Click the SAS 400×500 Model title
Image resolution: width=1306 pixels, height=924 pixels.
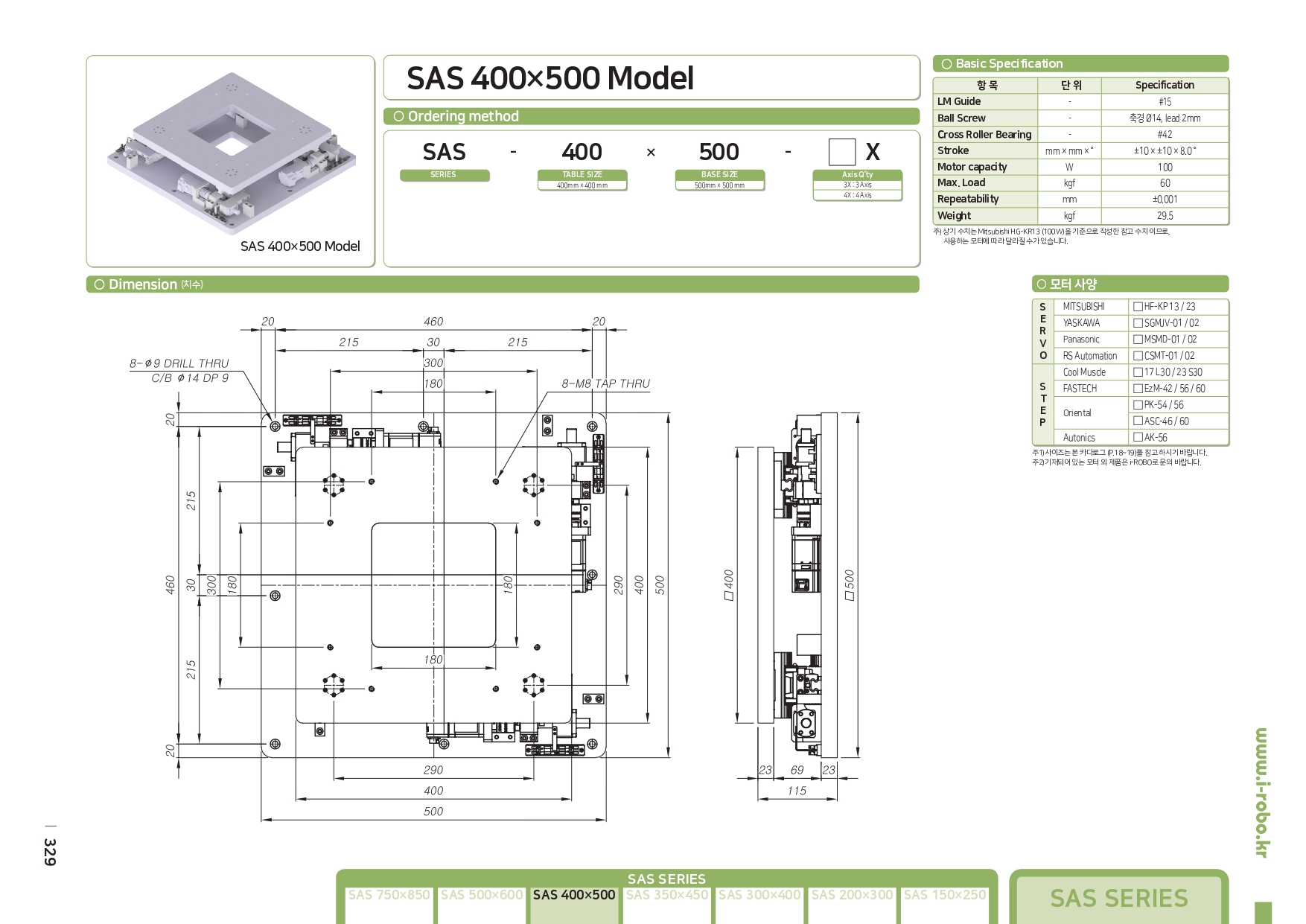pos(550,78)
